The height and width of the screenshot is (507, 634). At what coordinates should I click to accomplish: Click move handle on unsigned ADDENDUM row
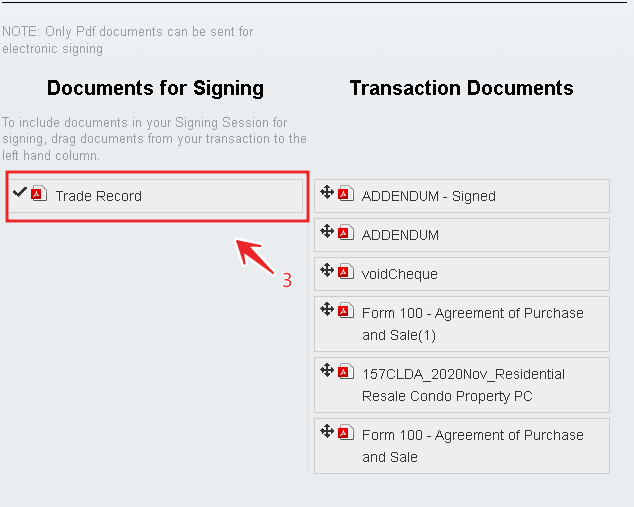327,231
